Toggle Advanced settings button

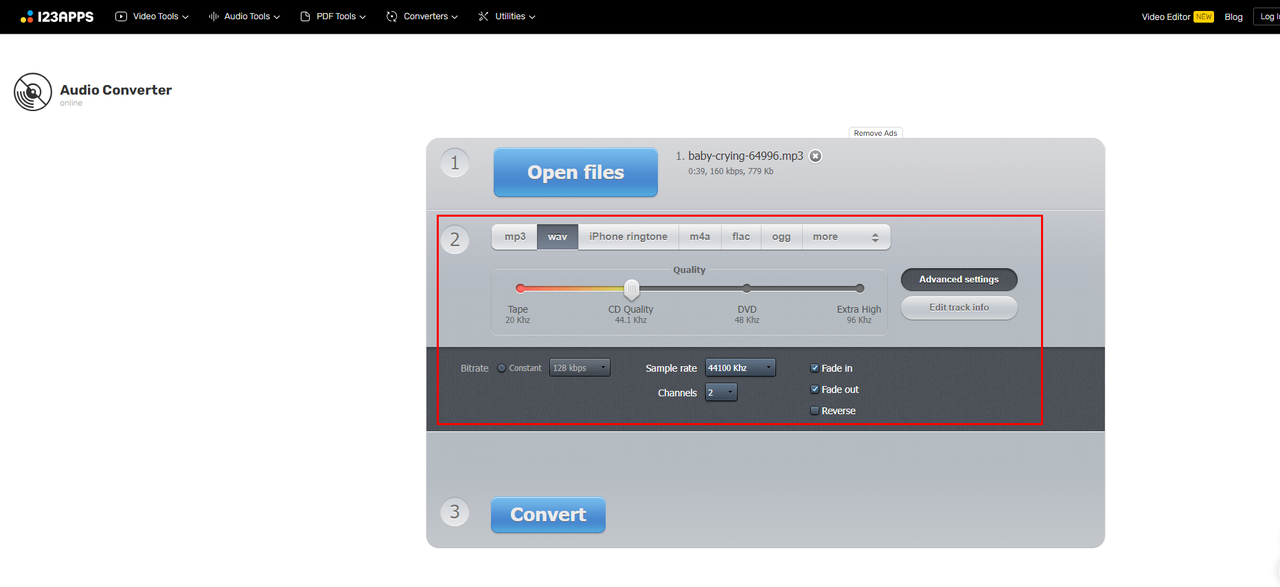[959, 280]
